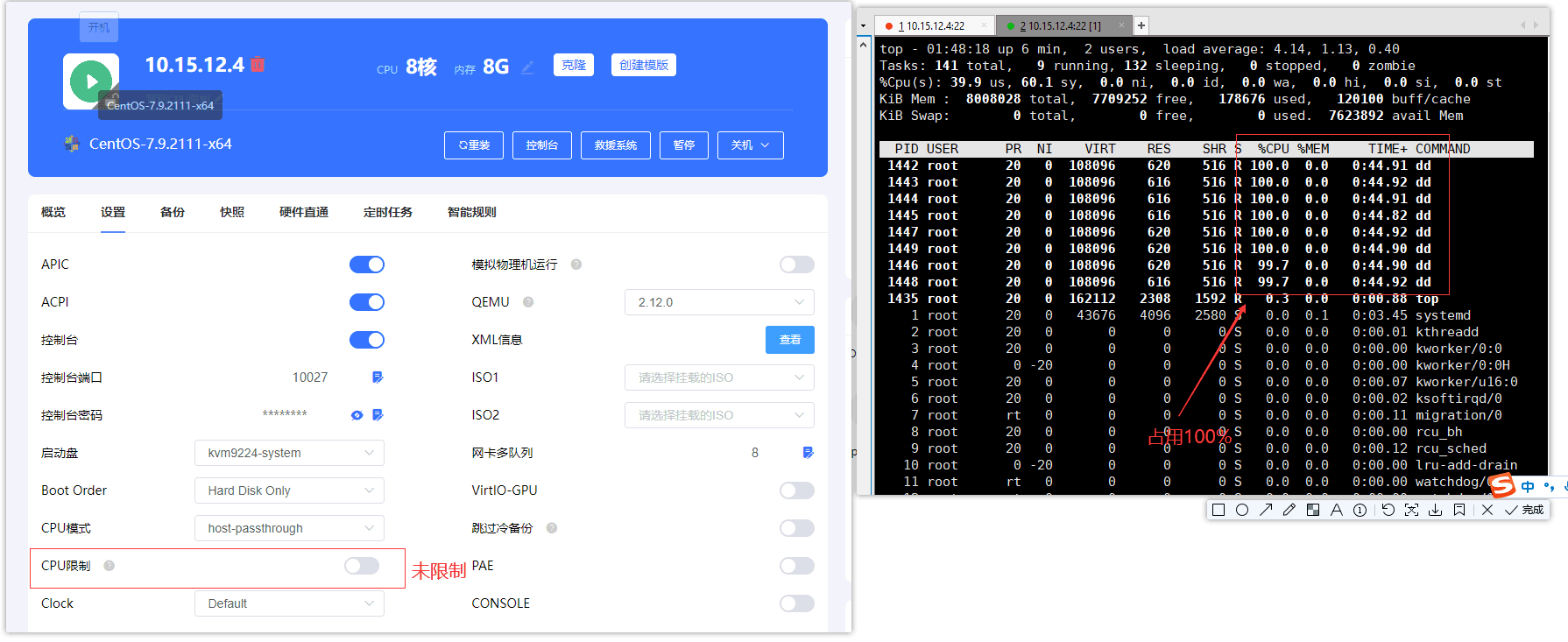Screen dimensions: 1568x642
Task: Open help icon beside 模拟物理机运行
Action: (576, 265)
